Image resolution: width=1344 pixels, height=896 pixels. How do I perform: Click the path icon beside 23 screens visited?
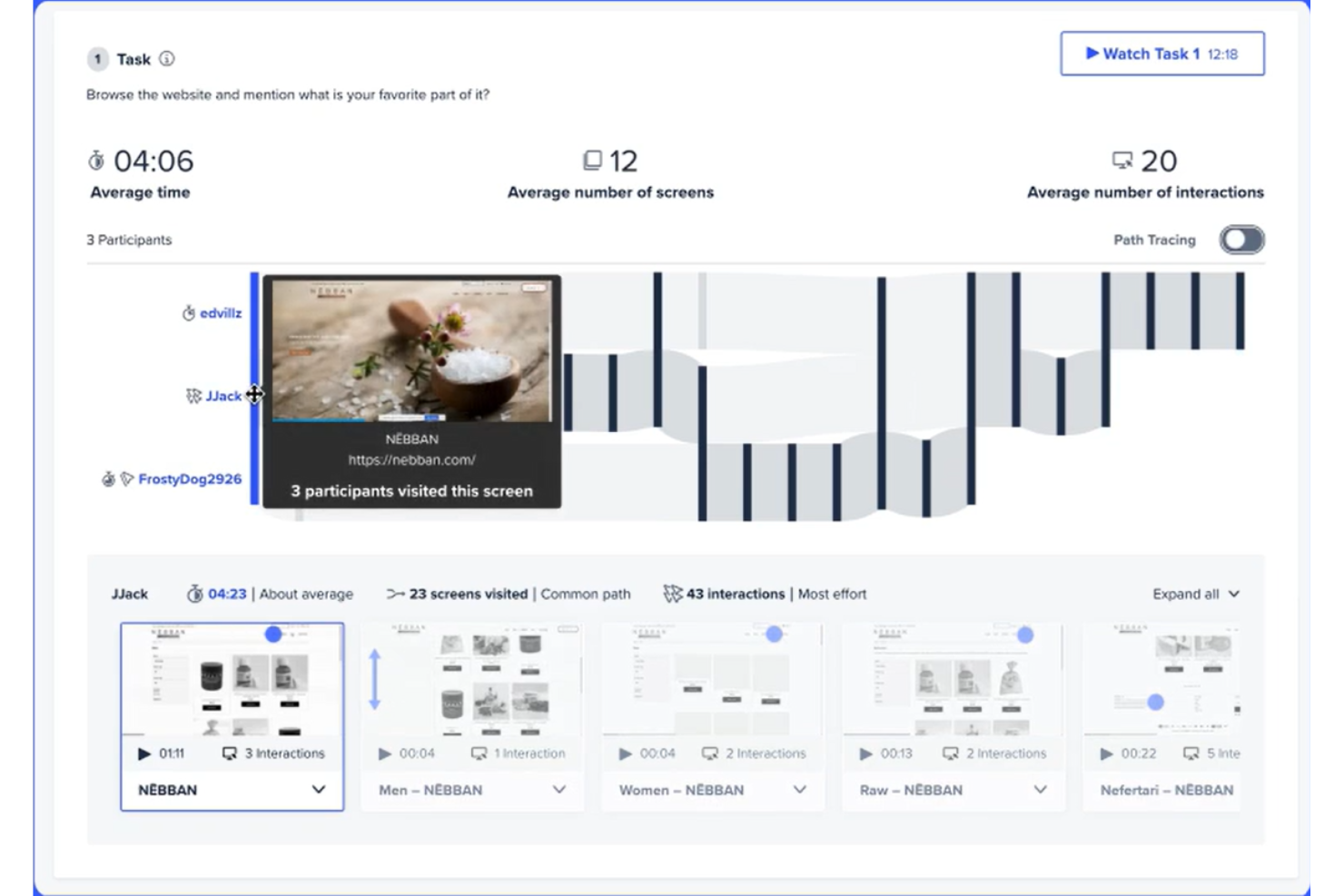(395, 594)
